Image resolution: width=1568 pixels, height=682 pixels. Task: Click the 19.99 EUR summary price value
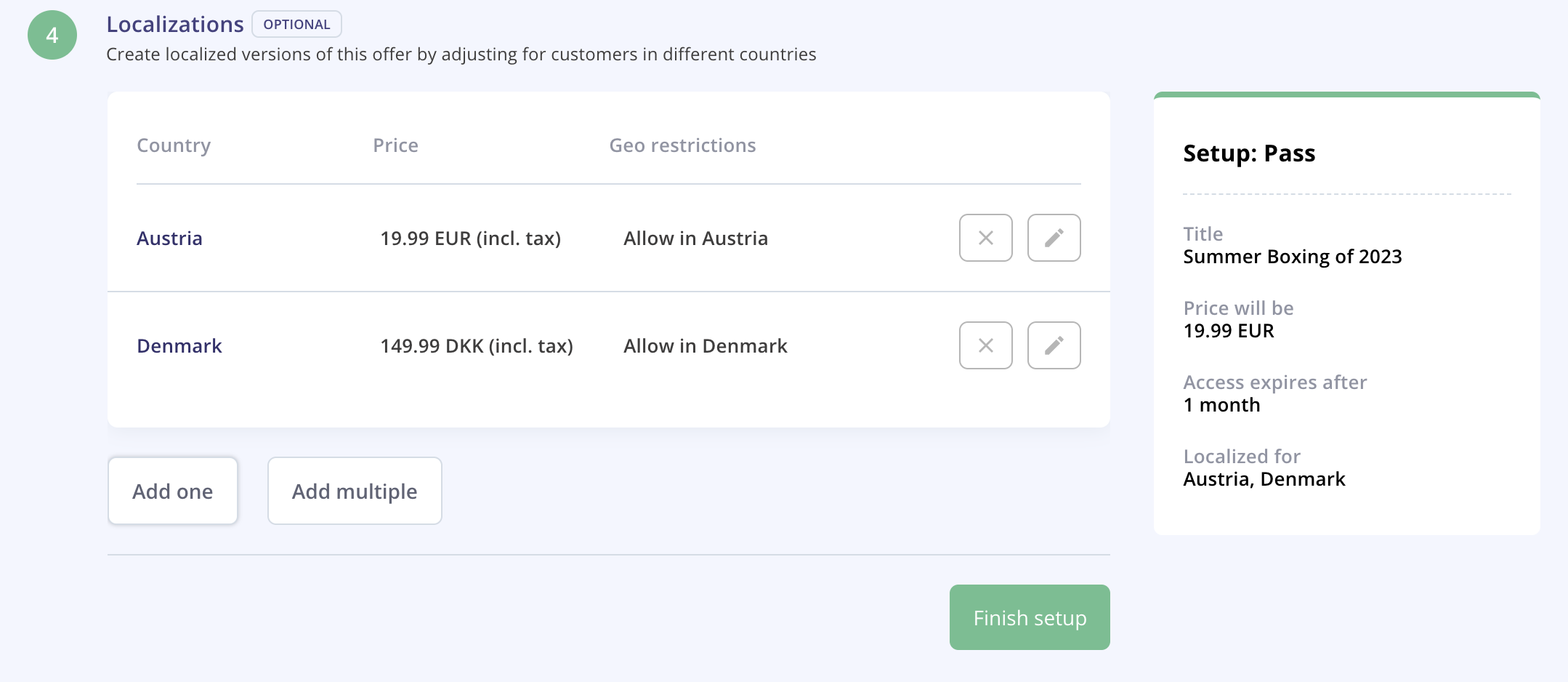point(1229,331)
